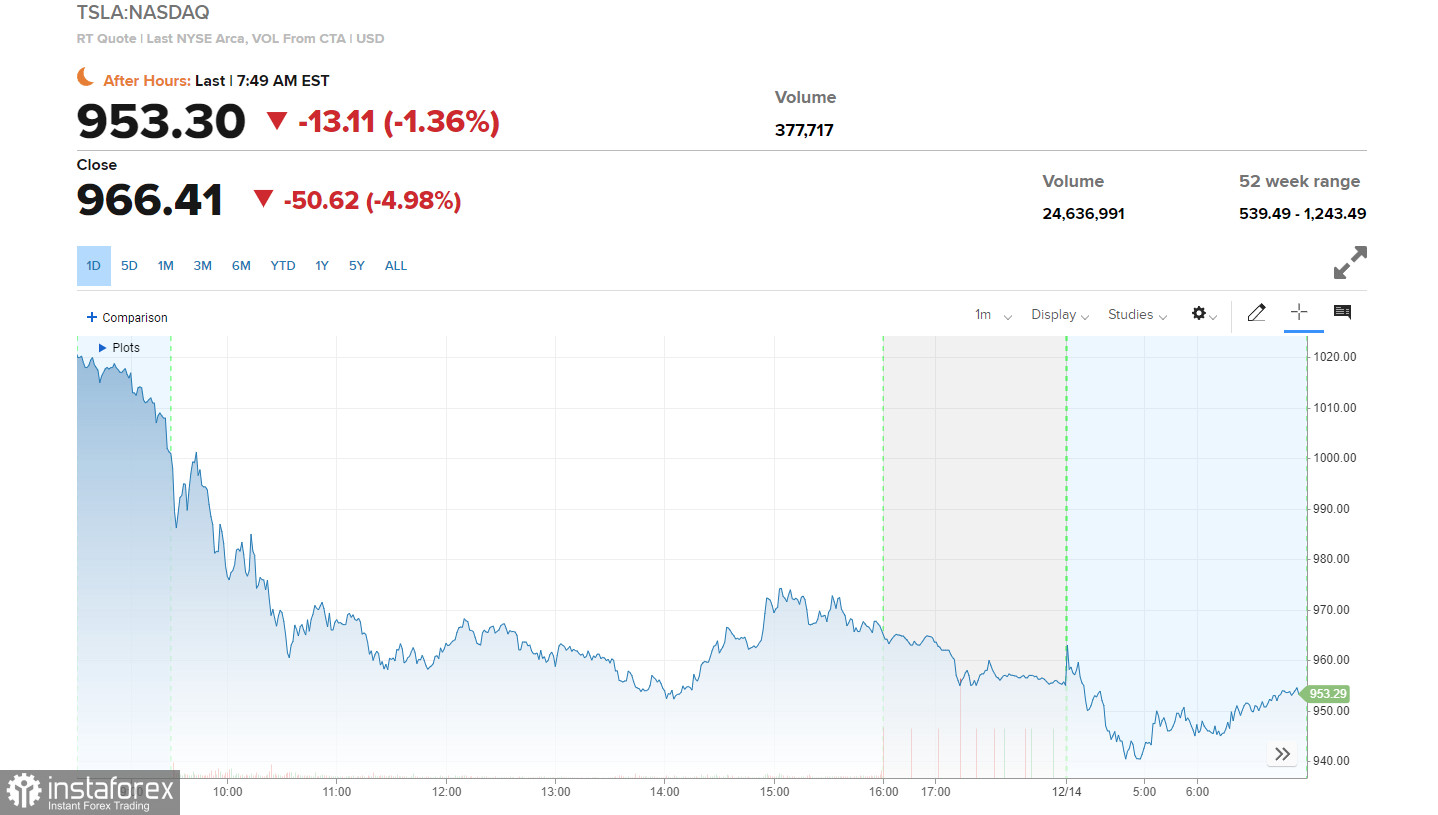Switch to the YTD range tab

click(x=283, y=266)
